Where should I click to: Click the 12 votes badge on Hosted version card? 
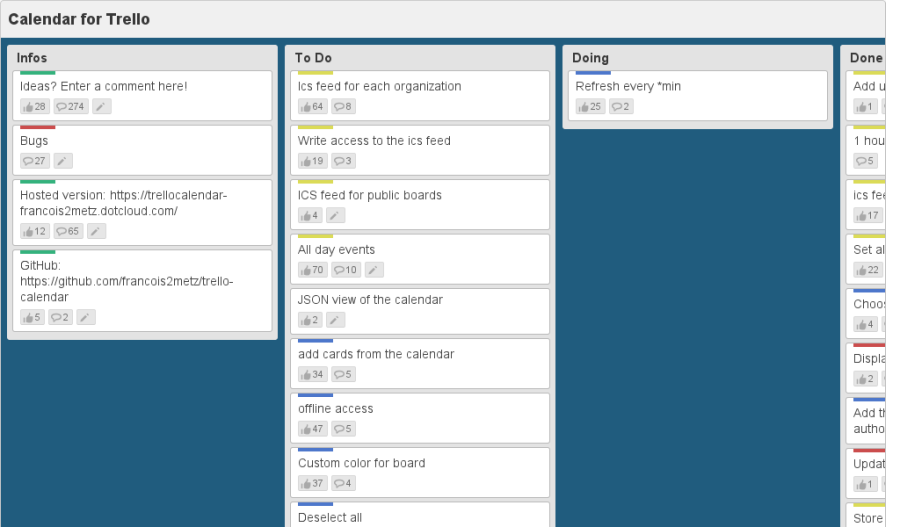coord(34,231)
